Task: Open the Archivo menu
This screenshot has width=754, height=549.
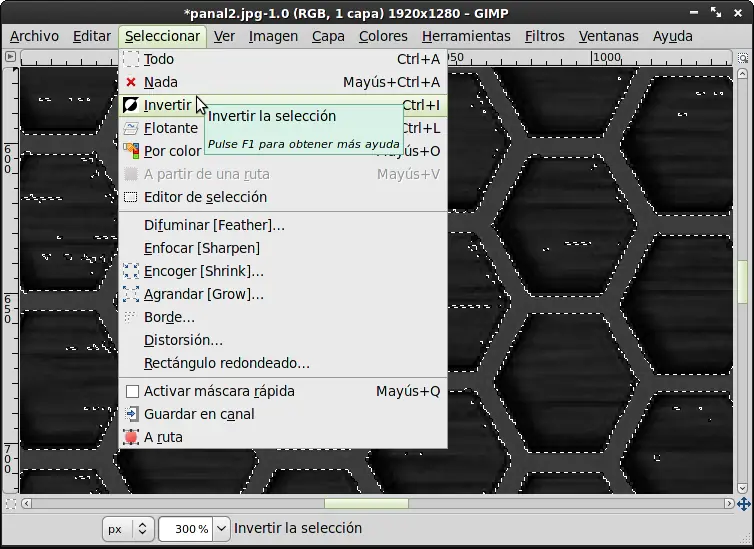Action: [x=34, y=37]
